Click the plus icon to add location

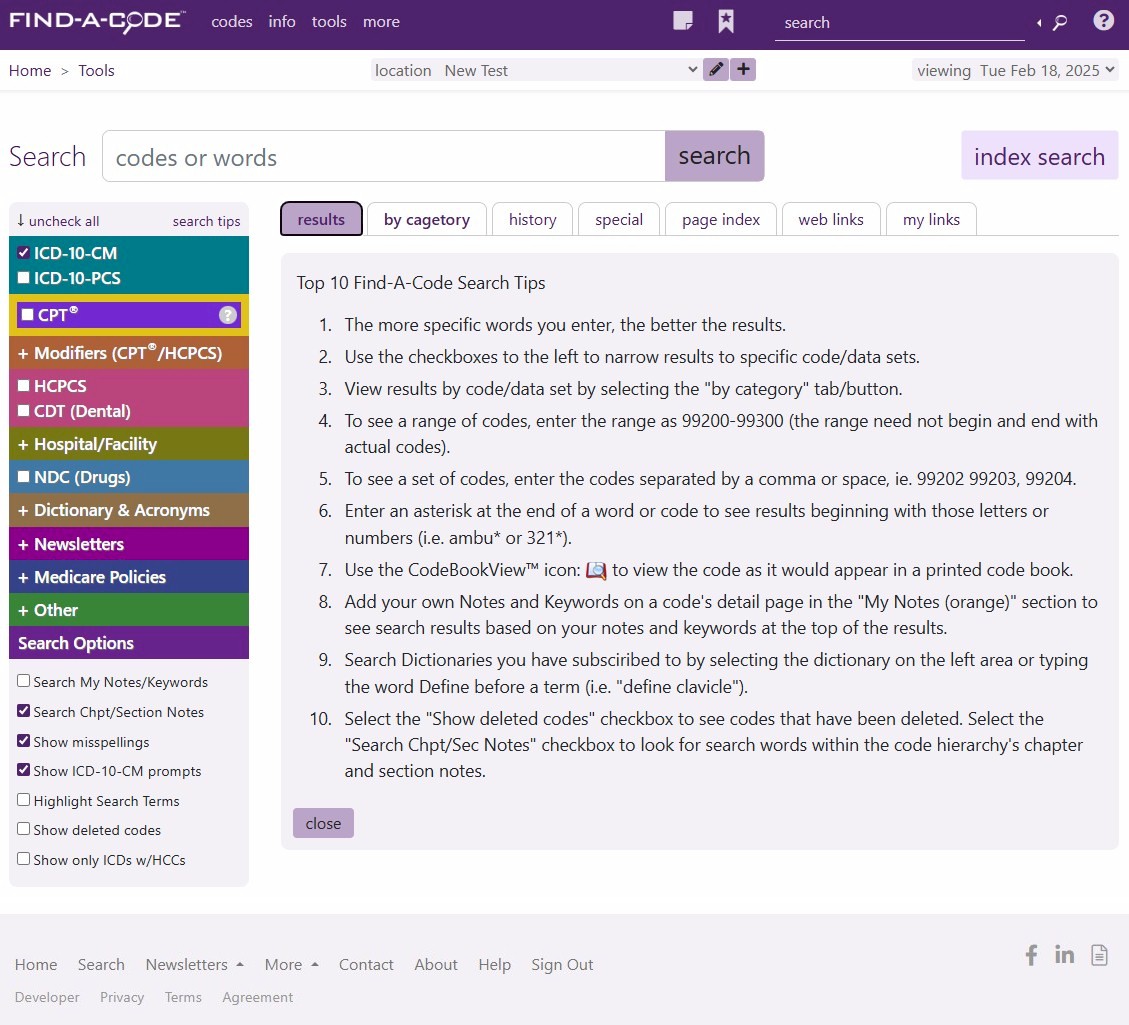743,70
